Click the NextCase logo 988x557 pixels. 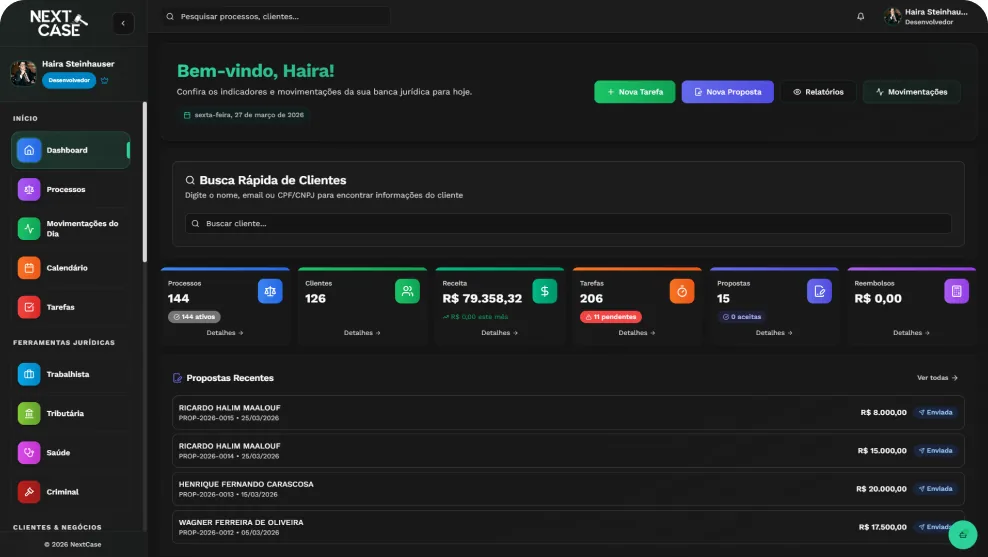pyautogui.click(x=59, y=23)
